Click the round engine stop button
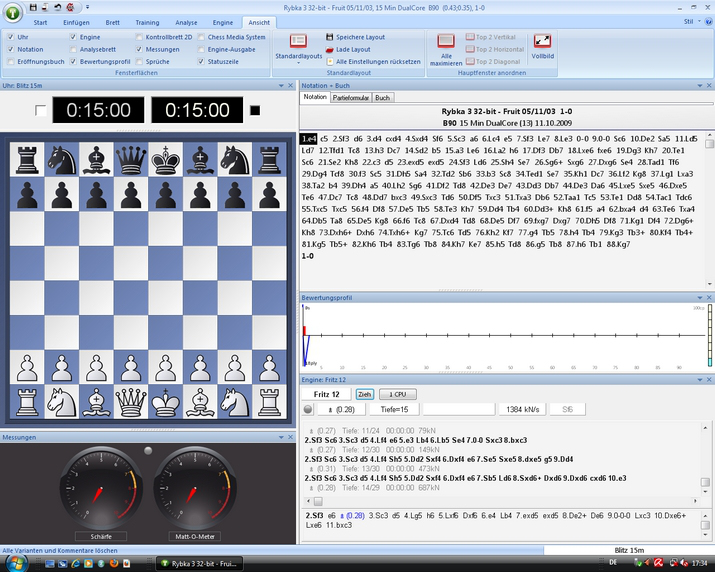The width and height of the screenshot is (715, 572). click(308, 410)
